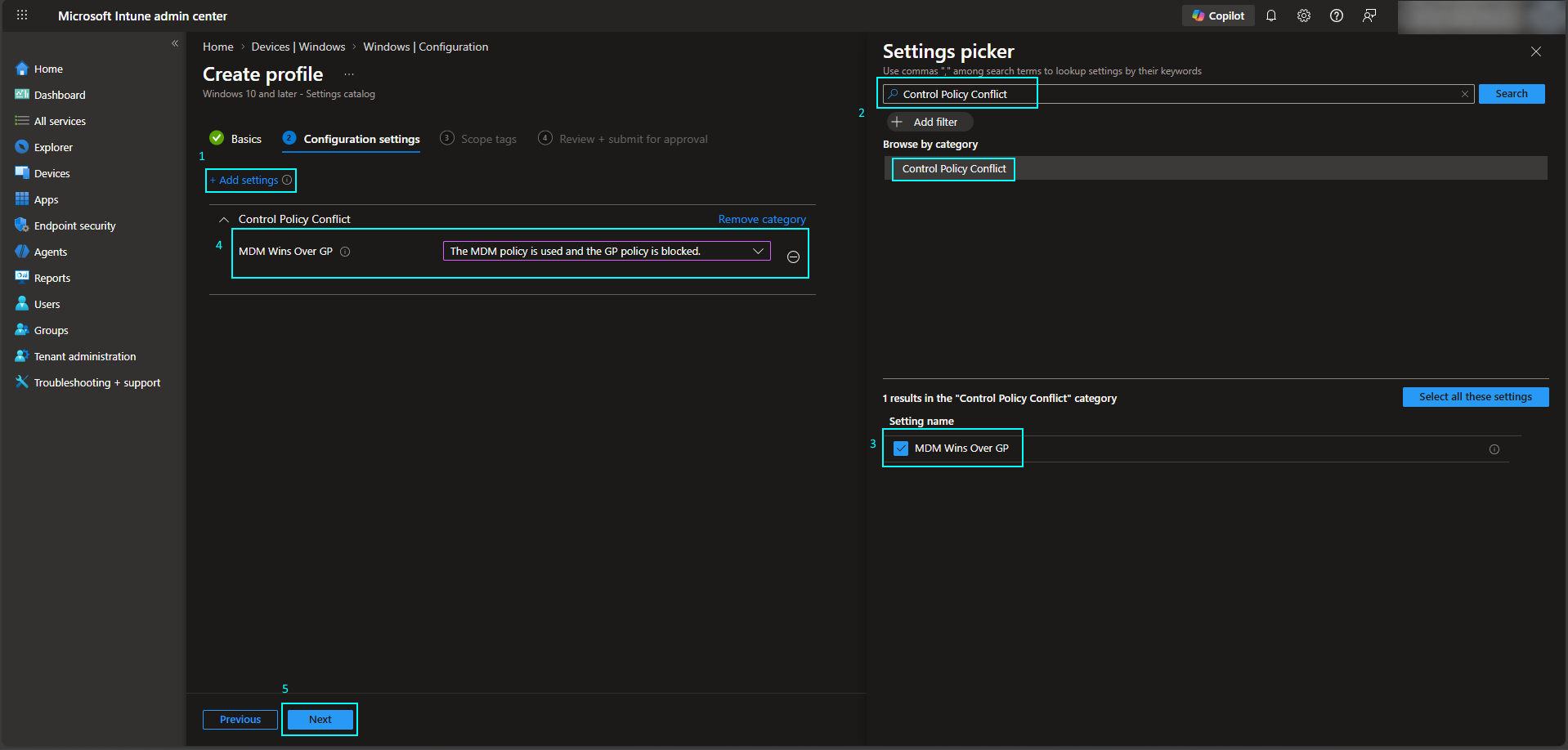Open the MDM Wins Over GP dropdown

click(x=607, y=251)
